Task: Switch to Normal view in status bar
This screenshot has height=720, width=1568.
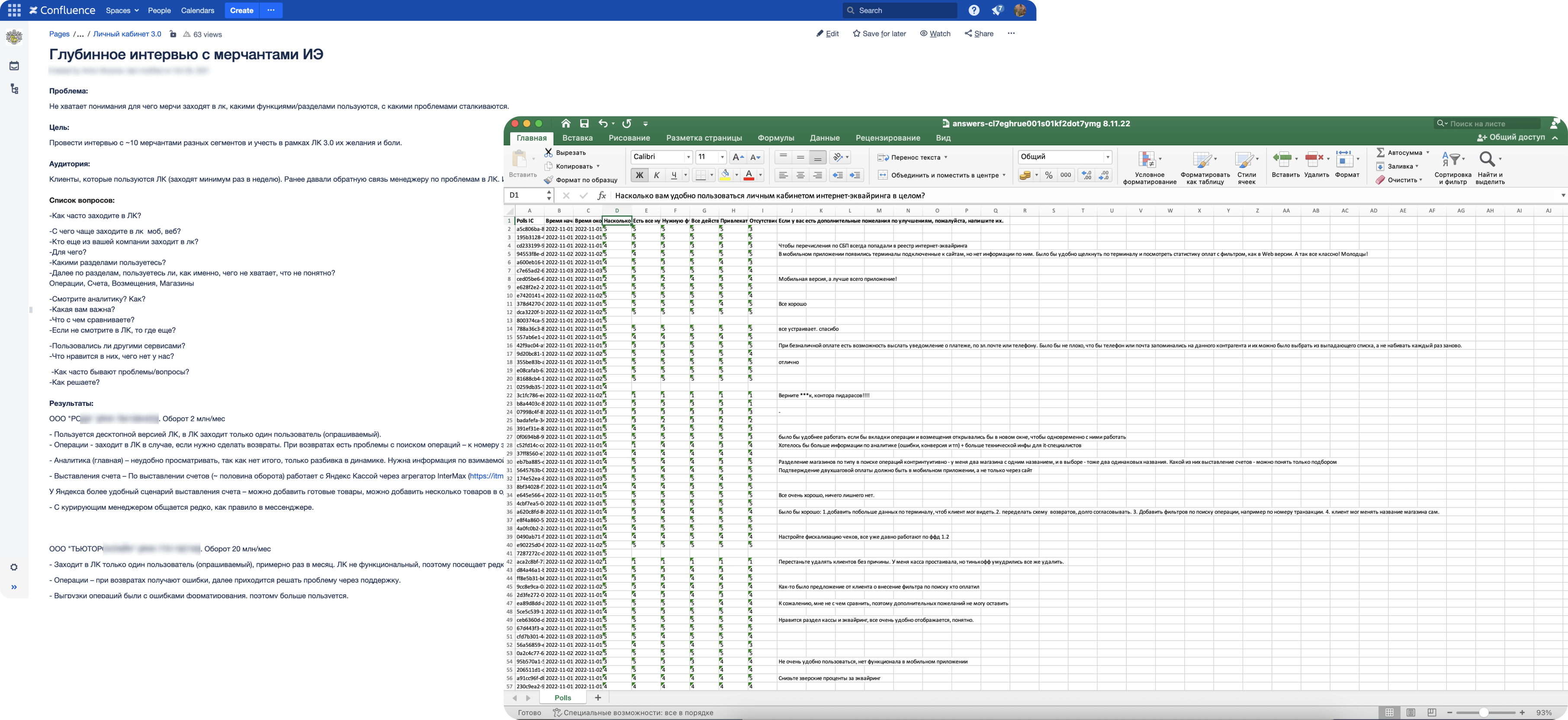Action: [x=1389, y=712]
